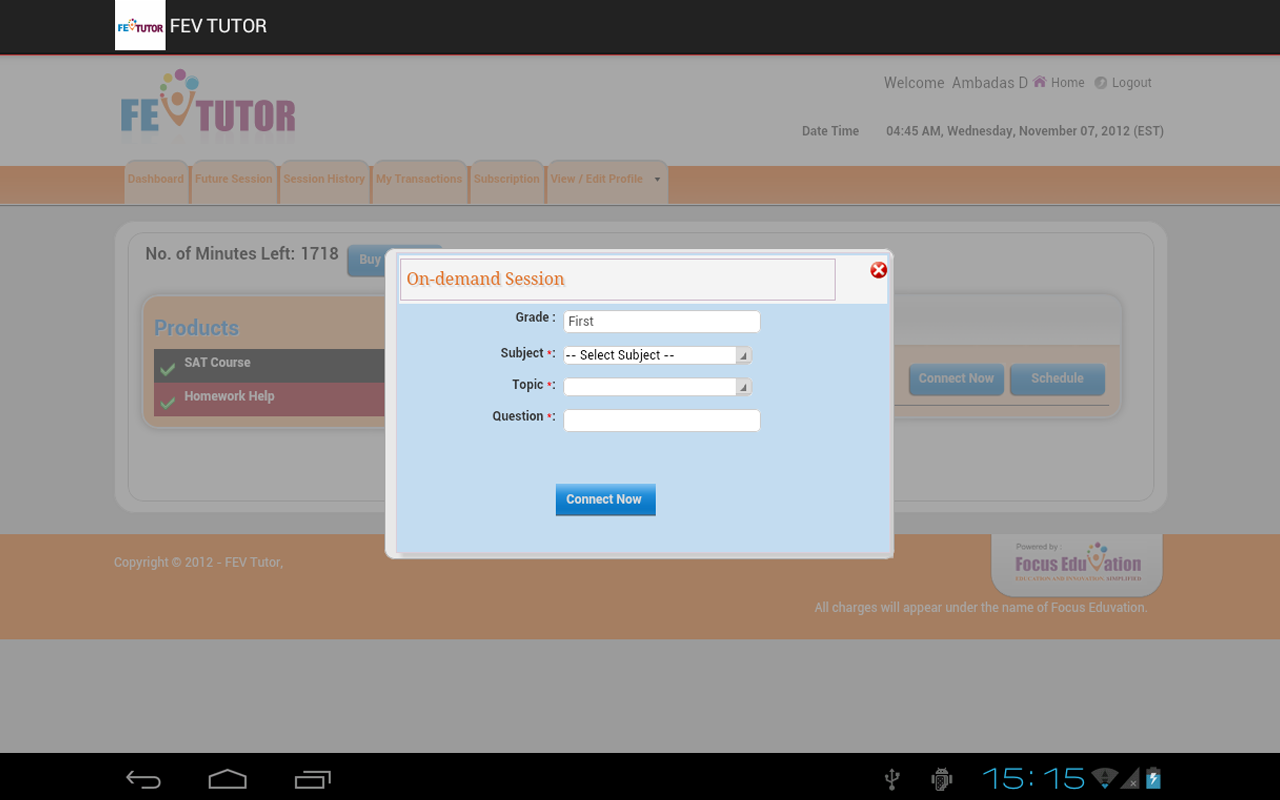The width and height of the screenshot is (1280, 800).
Task: Click the Schedule button
Action: (1057, 379)
